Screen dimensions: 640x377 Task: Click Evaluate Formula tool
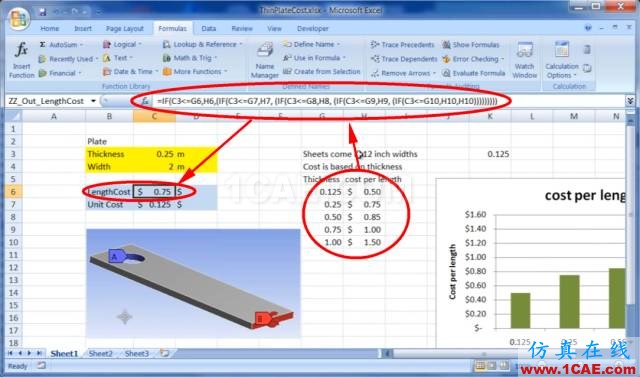tap(474, 73)
